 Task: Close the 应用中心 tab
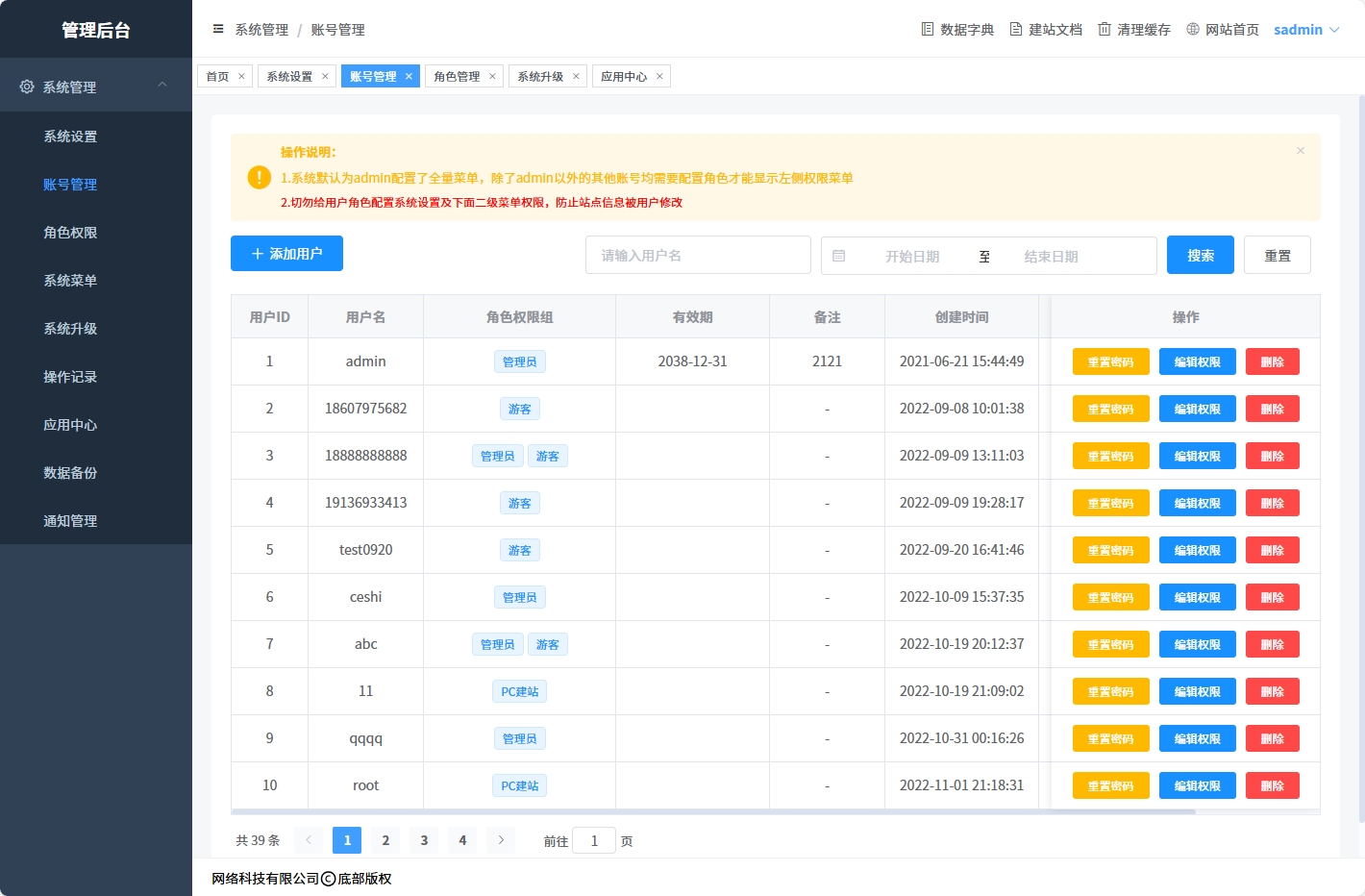(659, 76)
